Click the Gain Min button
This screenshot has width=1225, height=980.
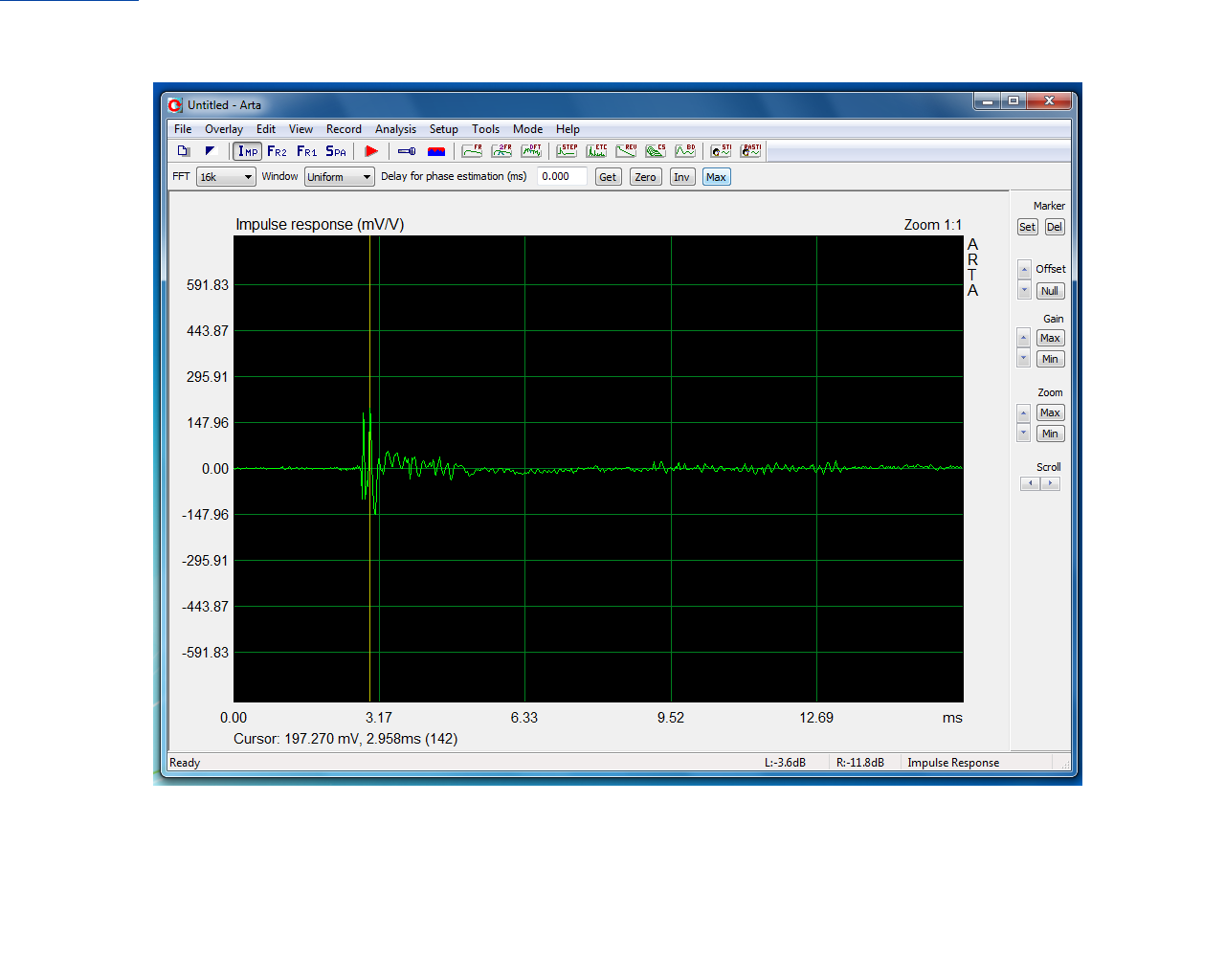pos(1050,359)
